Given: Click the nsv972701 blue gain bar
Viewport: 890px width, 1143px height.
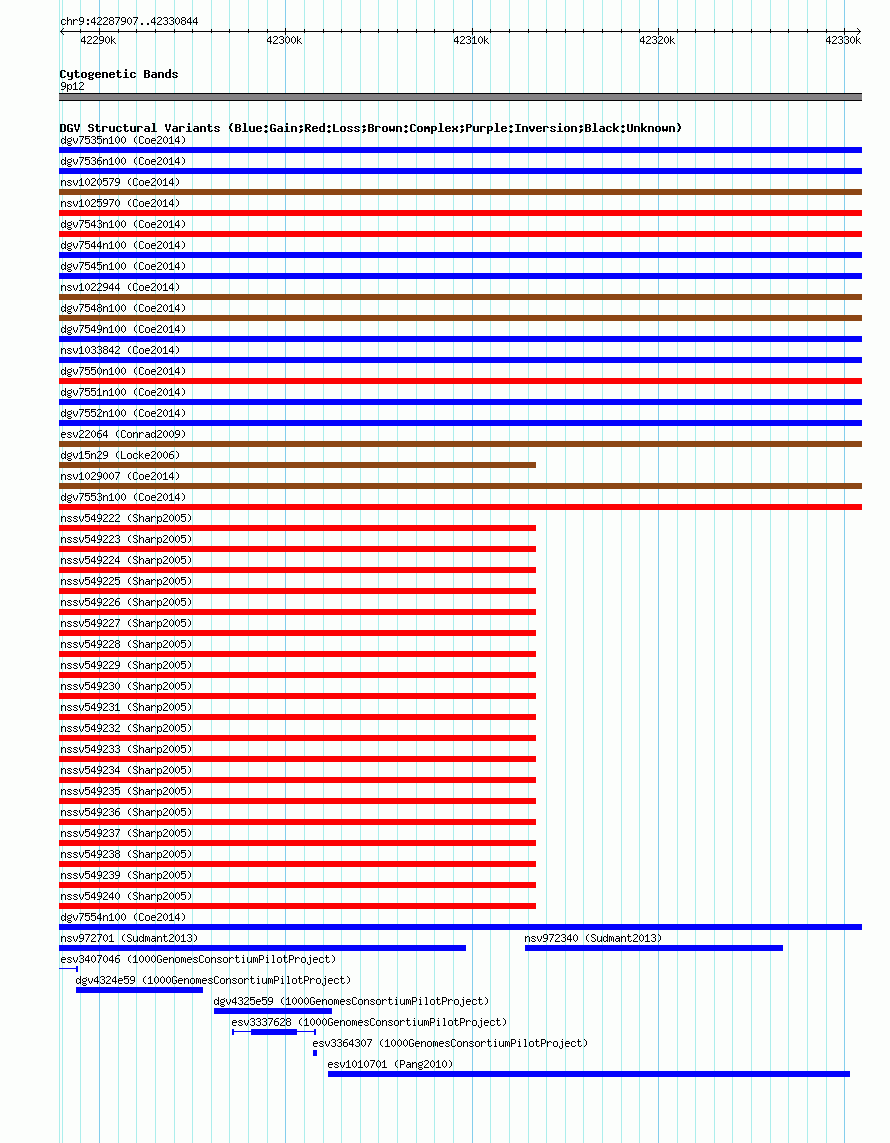Looking at the screenshot, I should [x=262, y=948].
